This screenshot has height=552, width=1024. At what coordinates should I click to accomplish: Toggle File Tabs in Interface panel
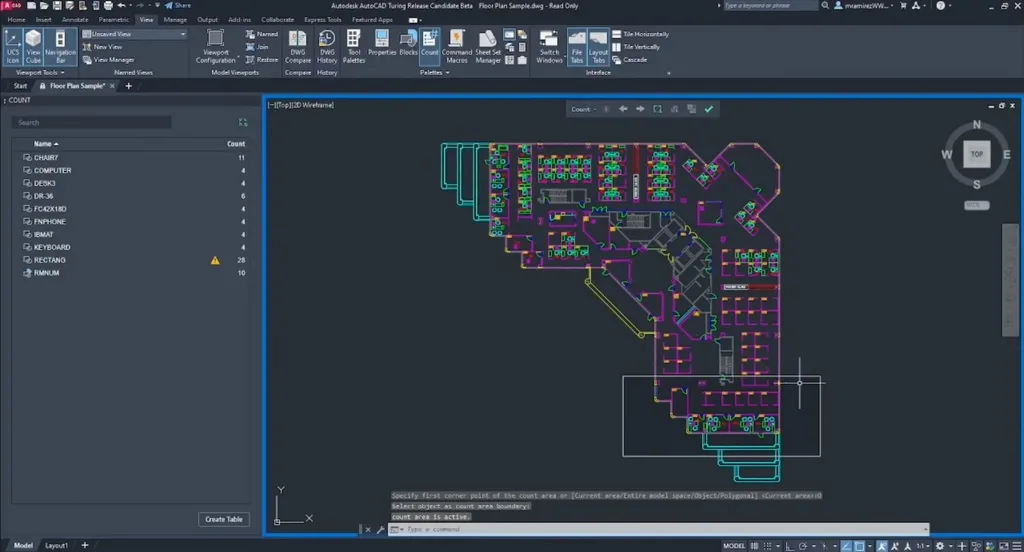(577, 46)
